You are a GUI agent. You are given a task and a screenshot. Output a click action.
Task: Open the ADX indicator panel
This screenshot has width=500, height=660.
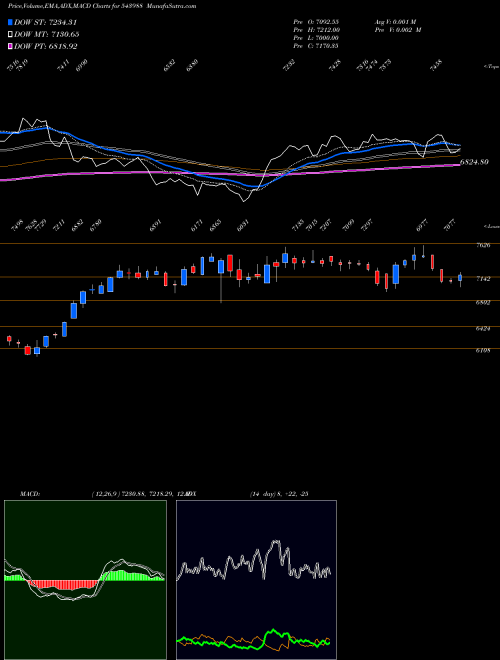click(256, 580)
